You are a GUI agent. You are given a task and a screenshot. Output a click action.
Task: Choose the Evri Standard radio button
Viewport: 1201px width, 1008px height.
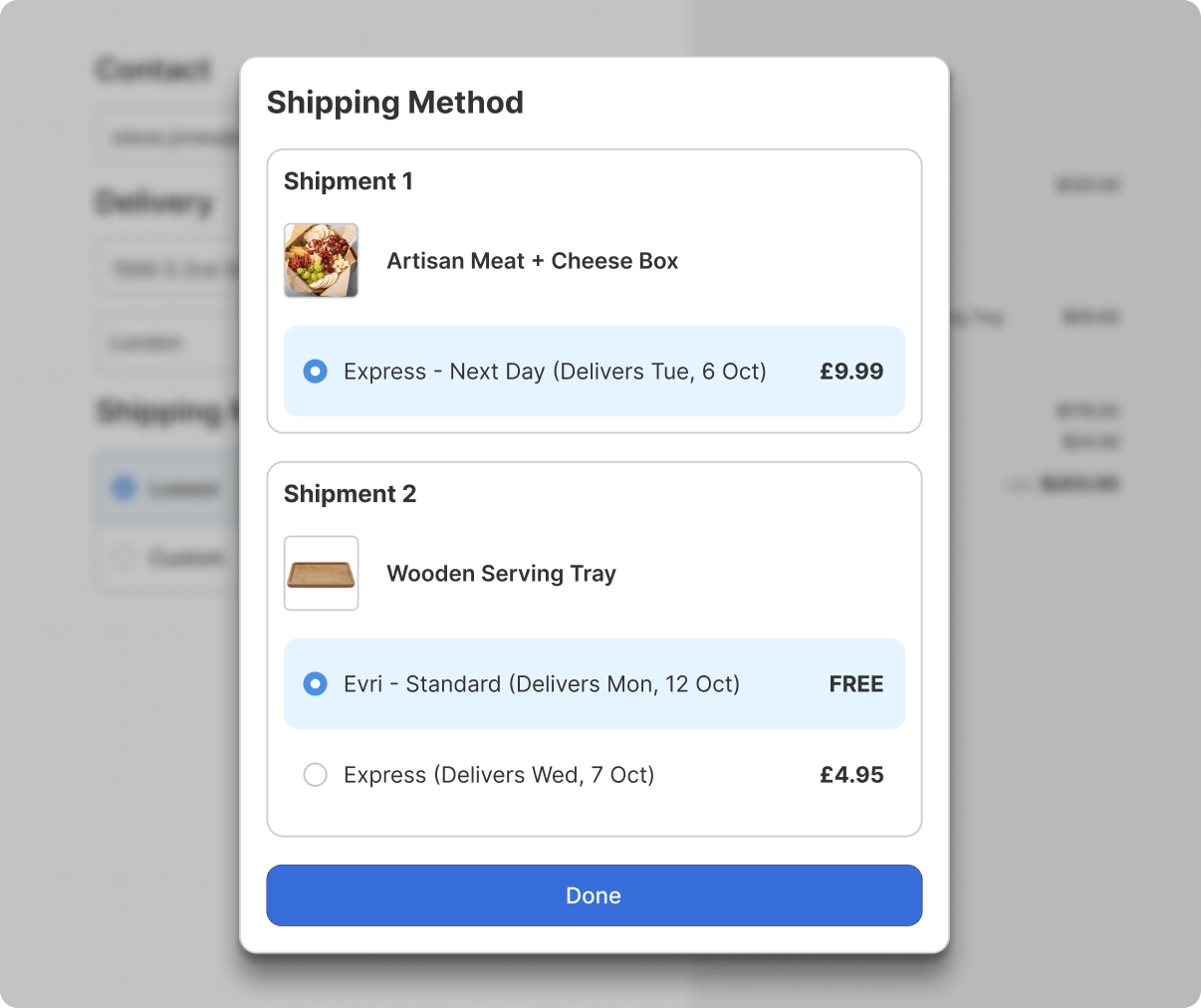point(315,684)
